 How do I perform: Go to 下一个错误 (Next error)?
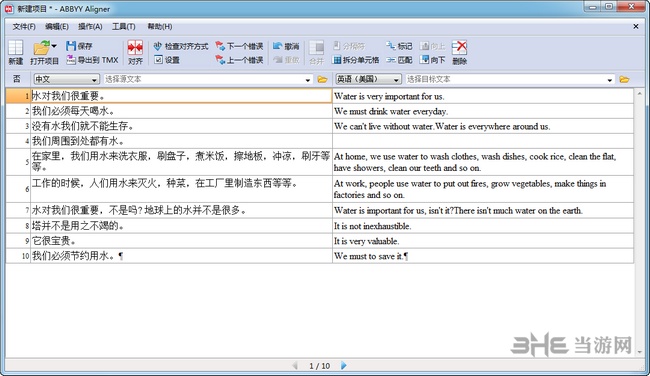click(239, 46)
